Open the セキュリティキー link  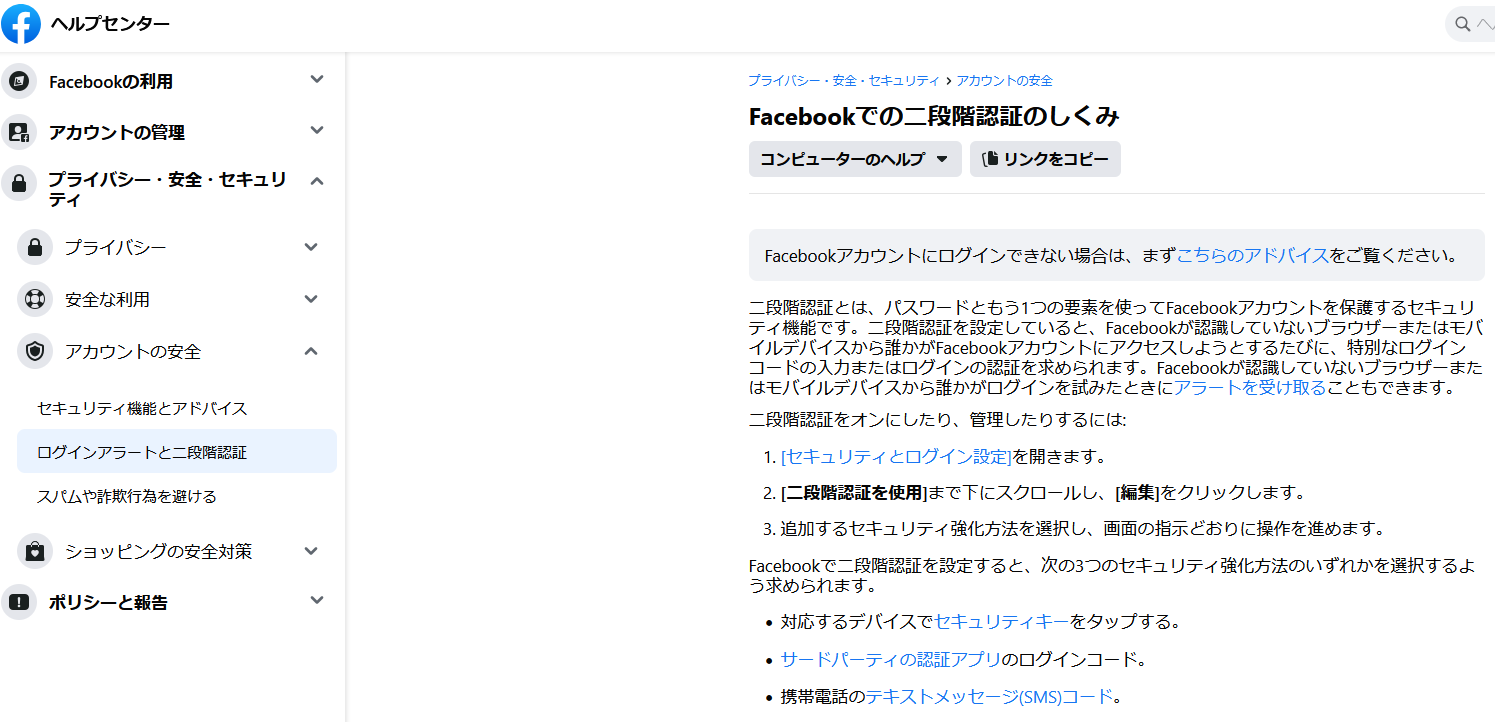[1001, 622]
